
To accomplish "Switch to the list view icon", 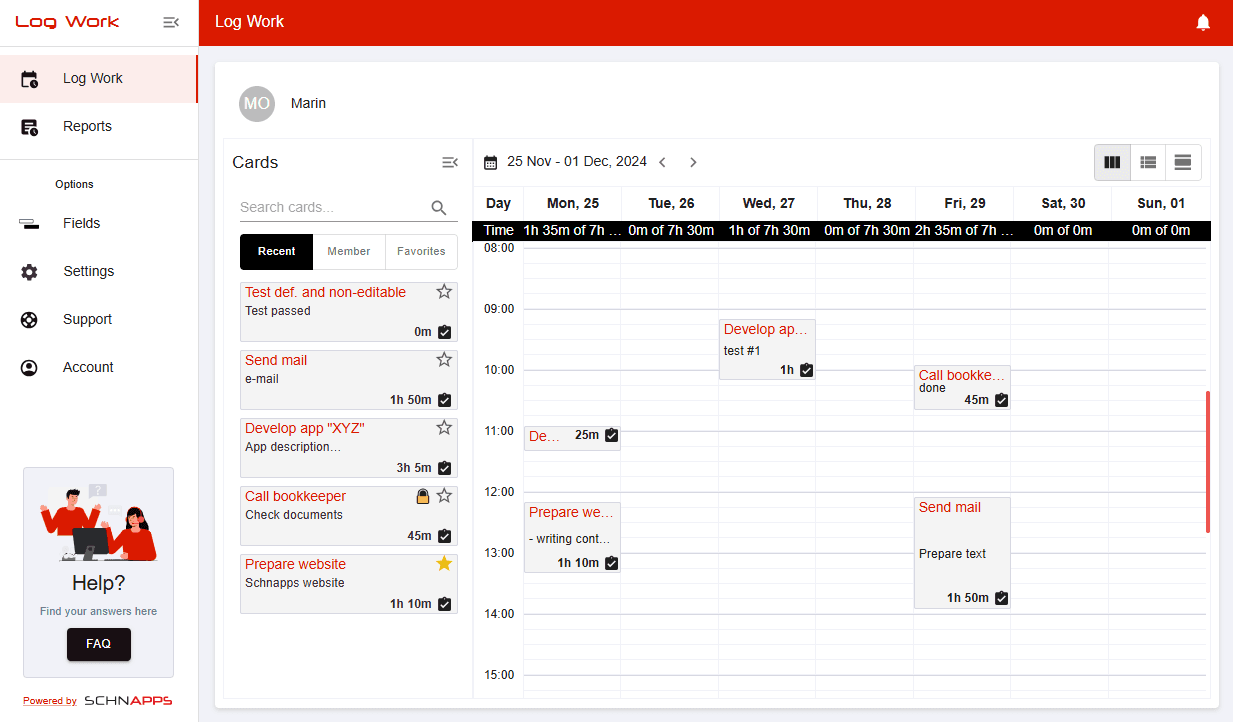I will tap(1147, 162).
